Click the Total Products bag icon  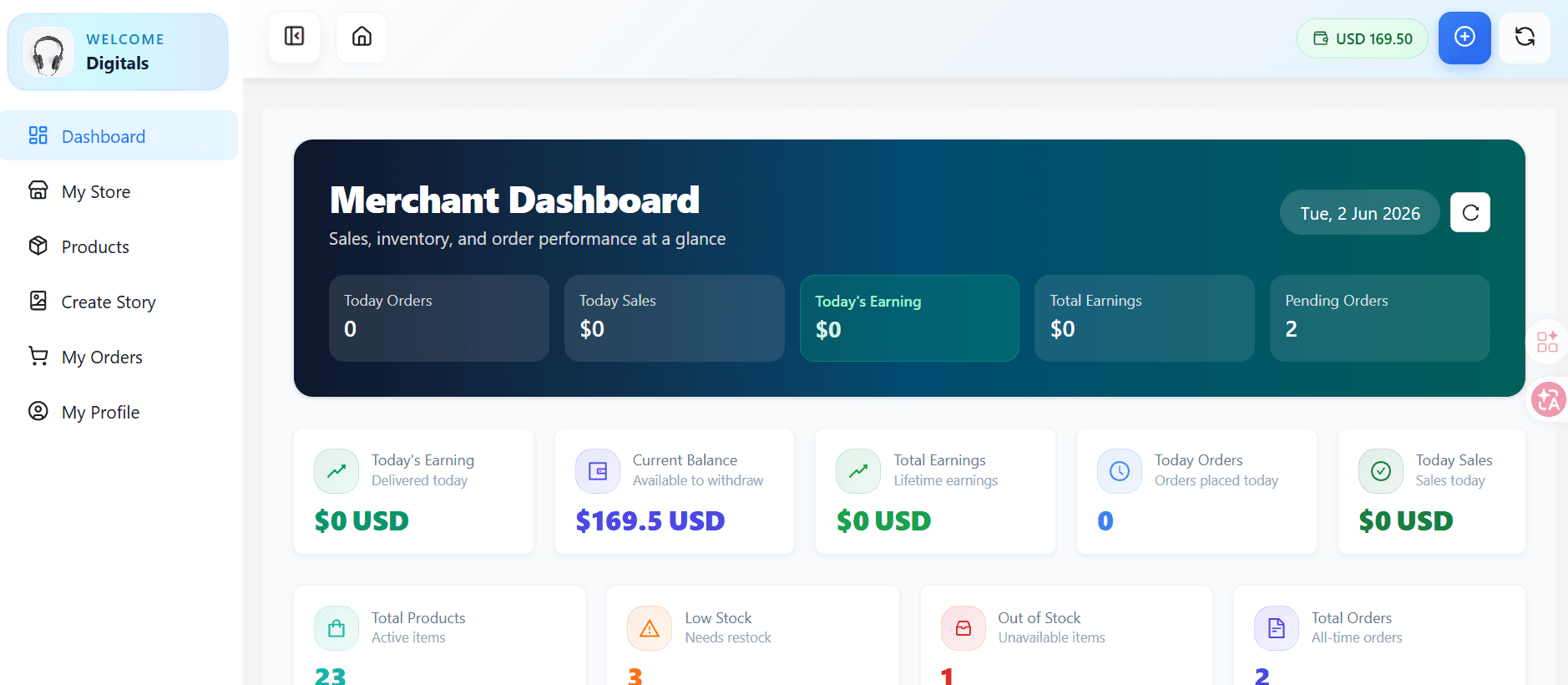click(336, 628)
